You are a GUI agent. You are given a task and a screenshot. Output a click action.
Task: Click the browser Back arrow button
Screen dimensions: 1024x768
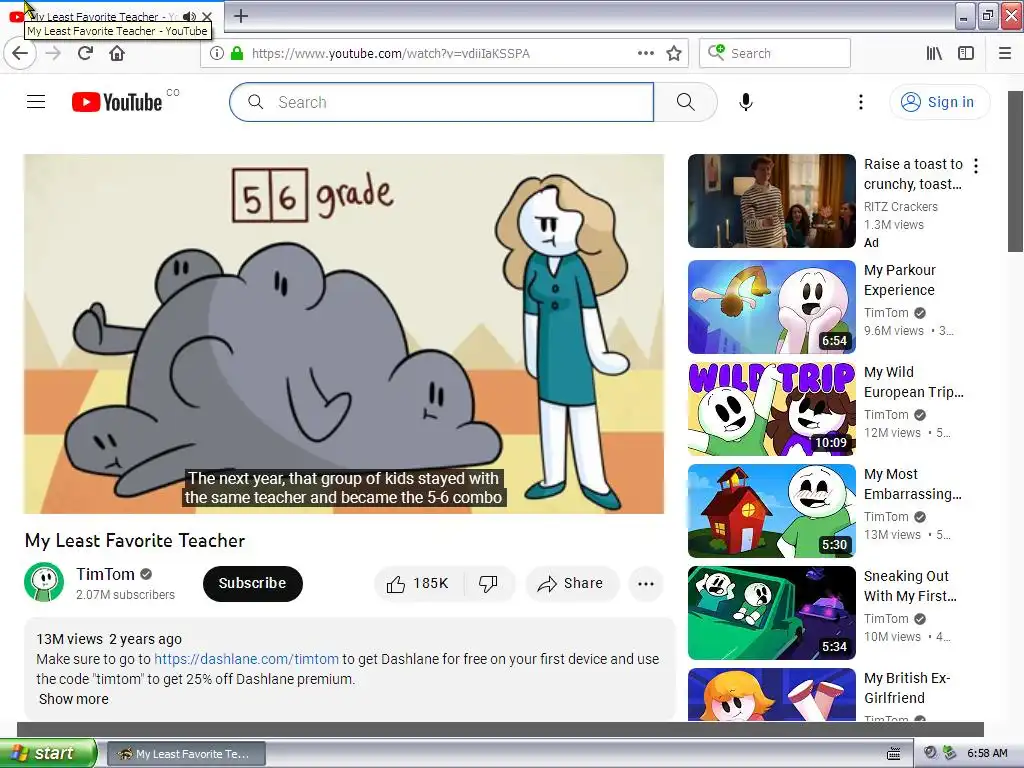tap(20, 54)
